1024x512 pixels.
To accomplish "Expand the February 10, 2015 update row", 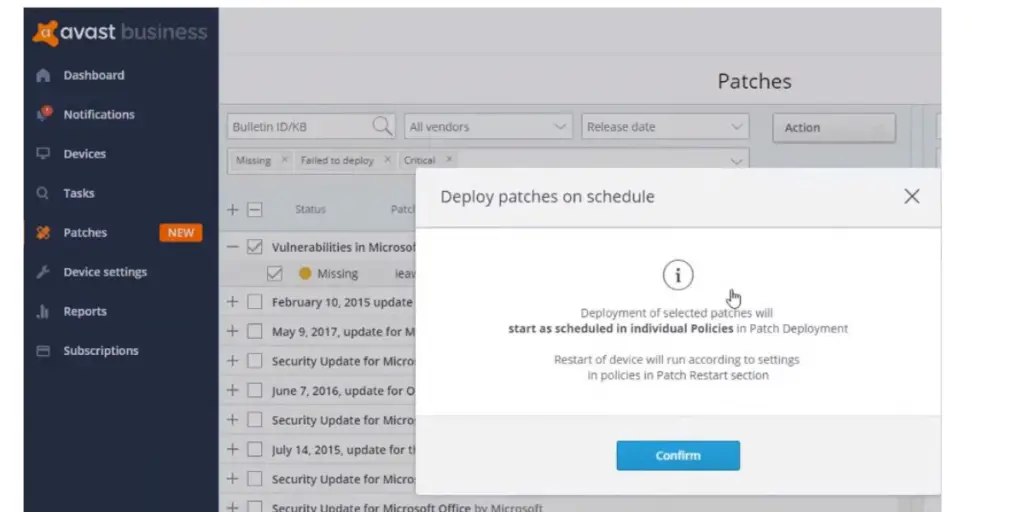I will 232,302.
